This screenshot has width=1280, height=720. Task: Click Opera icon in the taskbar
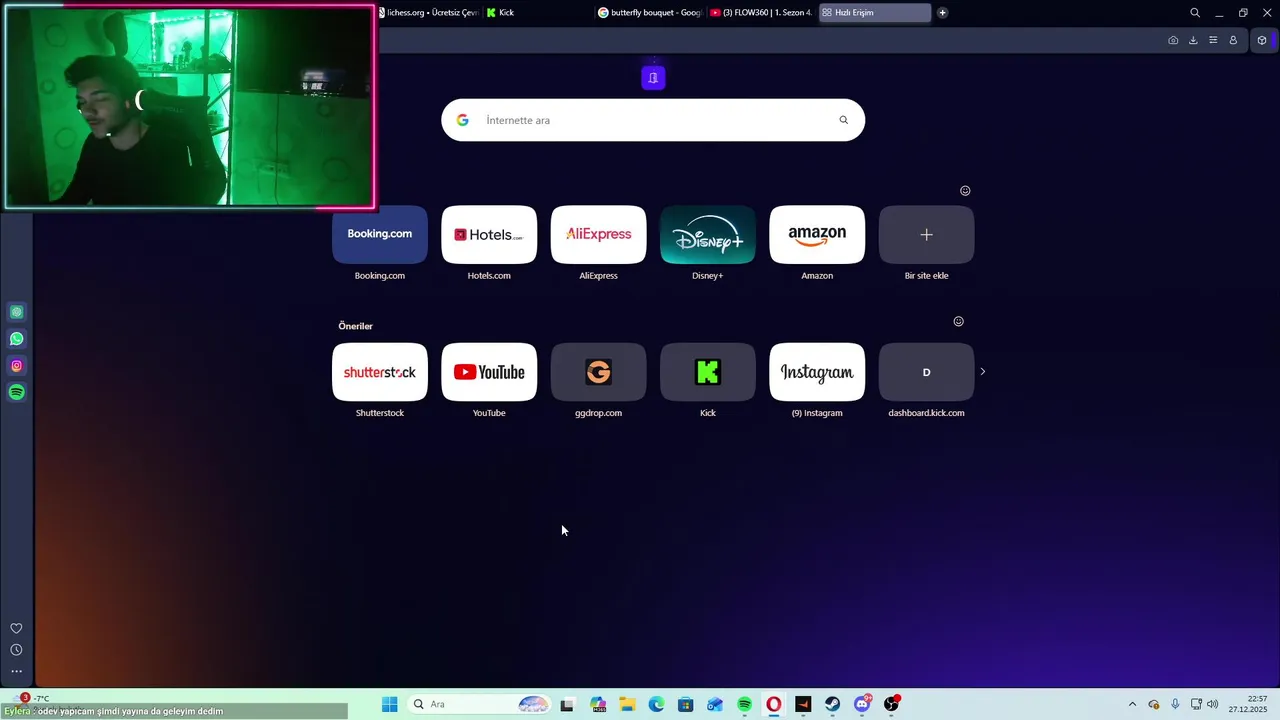[774, 704]
